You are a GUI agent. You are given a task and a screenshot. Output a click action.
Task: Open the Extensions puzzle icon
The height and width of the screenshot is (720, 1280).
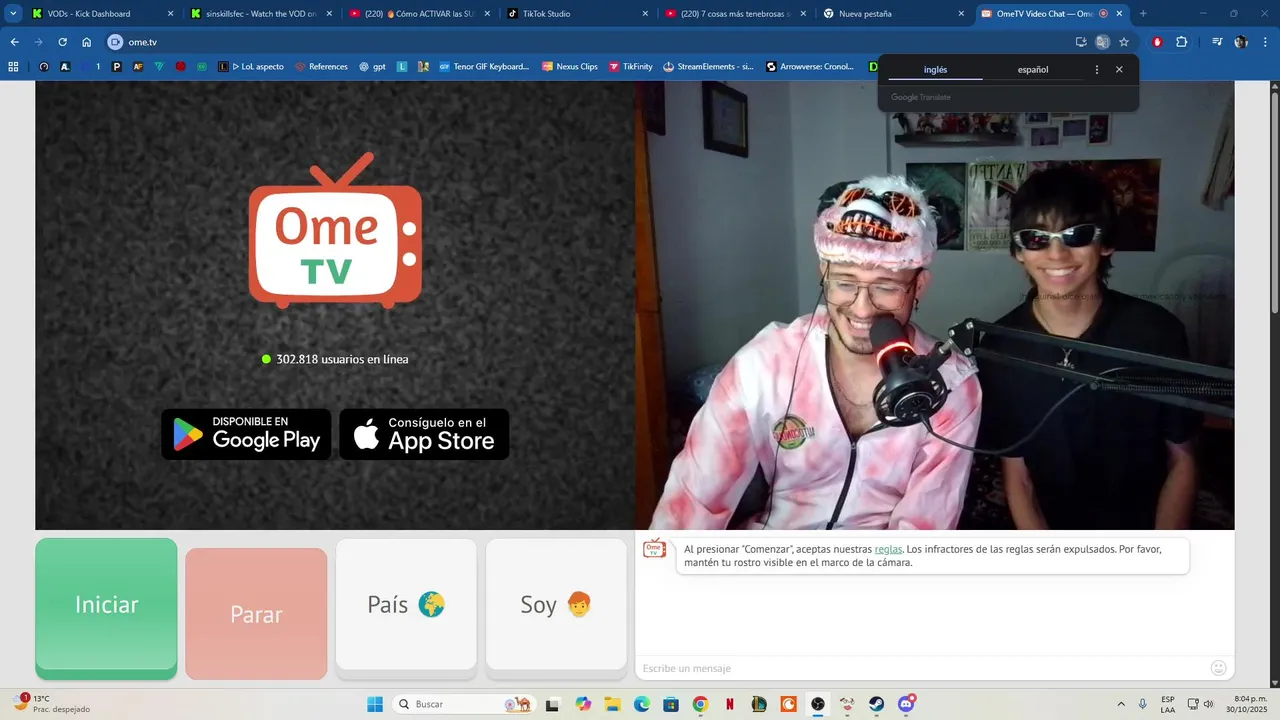1181,42
